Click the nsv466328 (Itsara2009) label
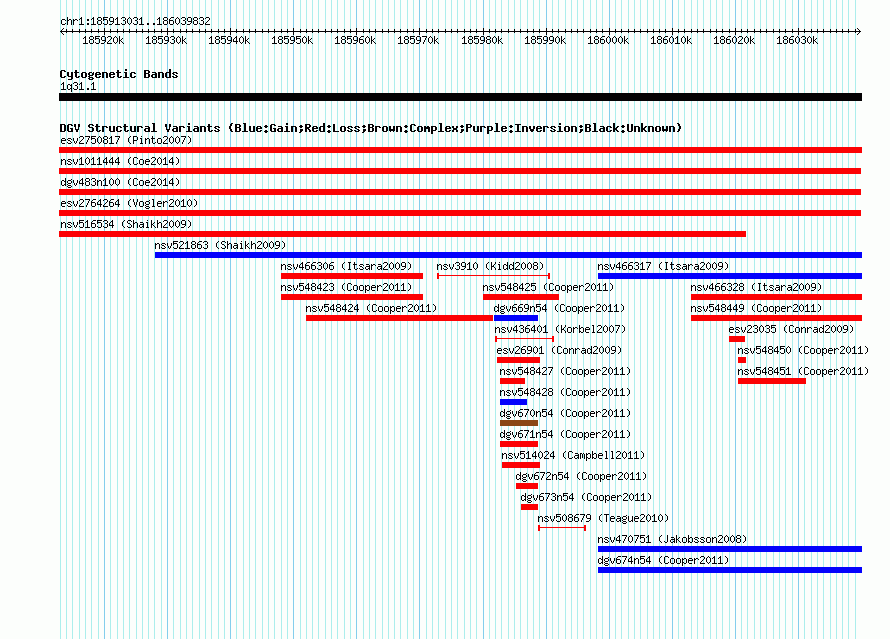 (756, 287)
